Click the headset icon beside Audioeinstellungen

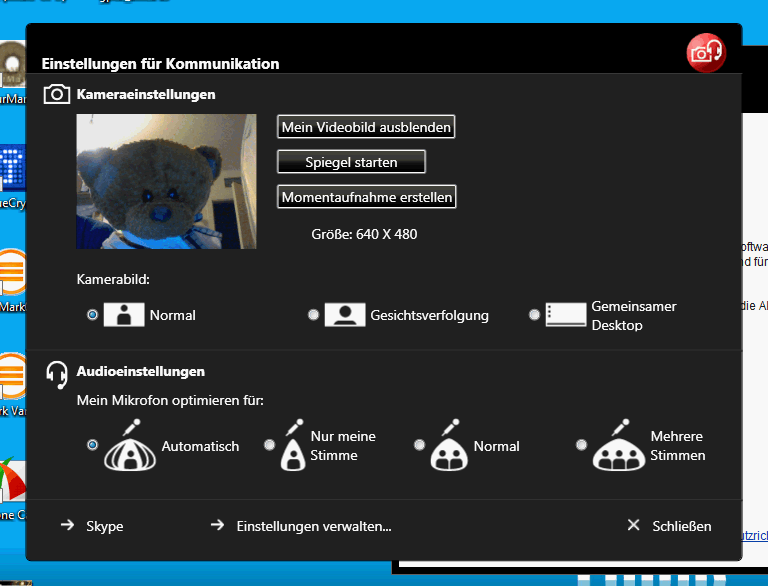(57, 372)
